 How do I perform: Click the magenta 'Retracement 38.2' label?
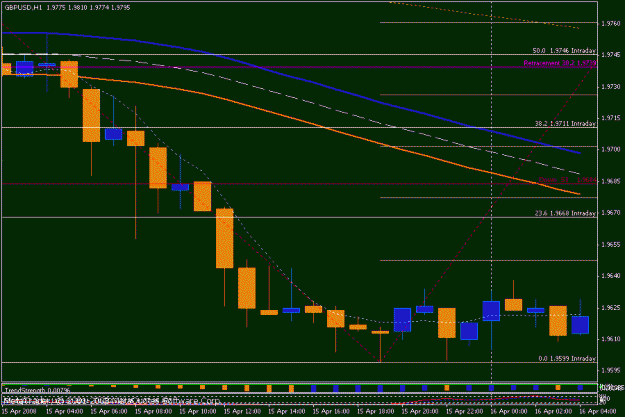[560, 63]
